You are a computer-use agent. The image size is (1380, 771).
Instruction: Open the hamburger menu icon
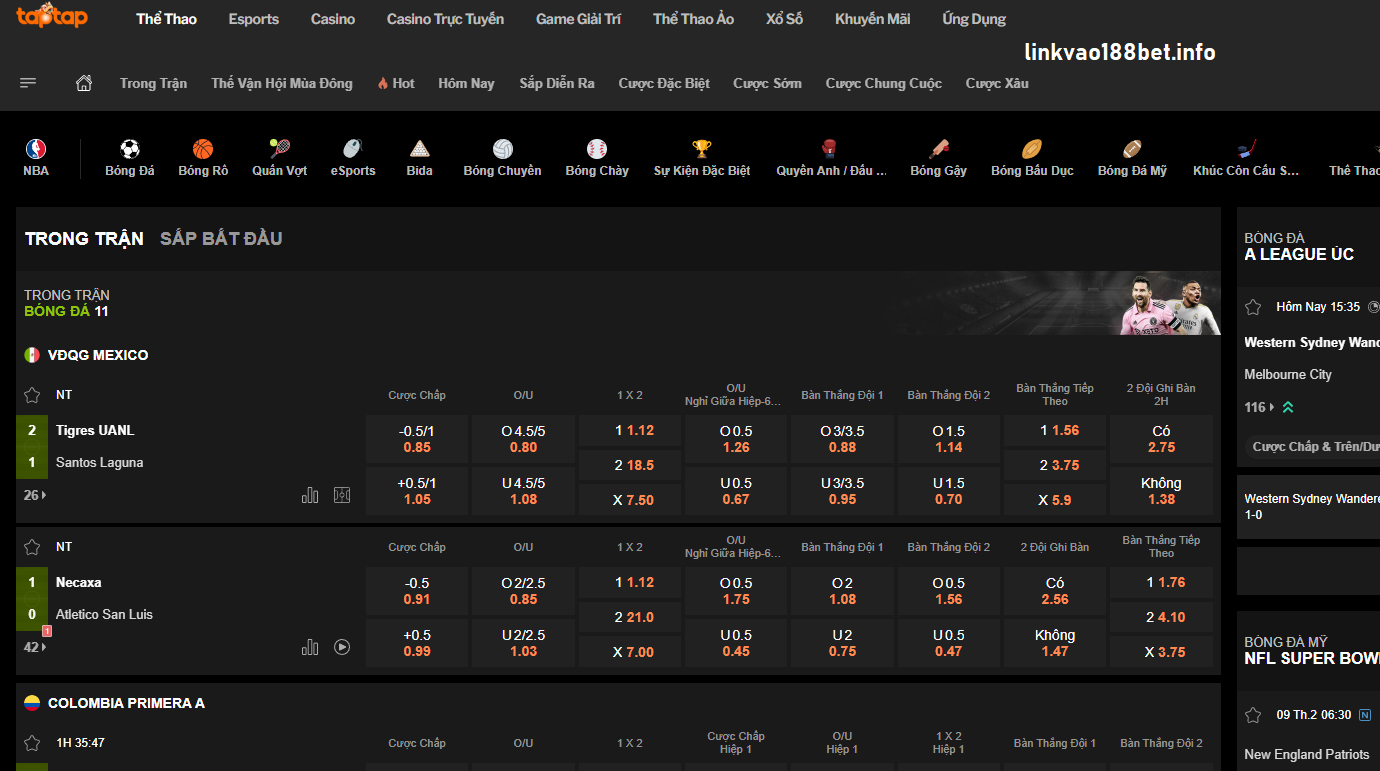[28, 83]
